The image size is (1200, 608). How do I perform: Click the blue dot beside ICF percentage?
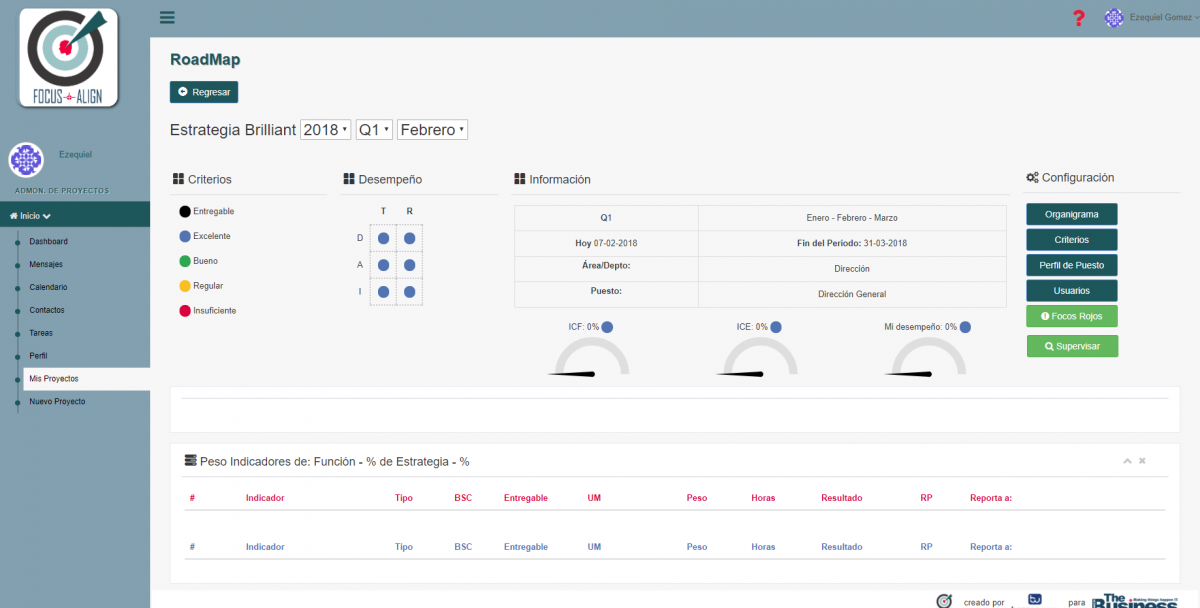(x=607, y=327)
